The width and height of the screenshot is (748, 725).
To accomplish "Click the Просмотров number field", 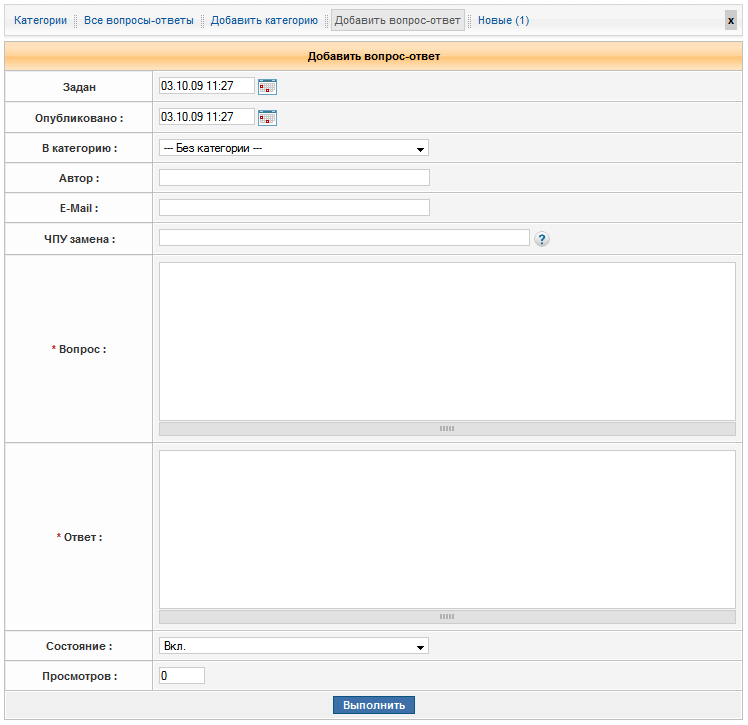I will pos(182,676).
